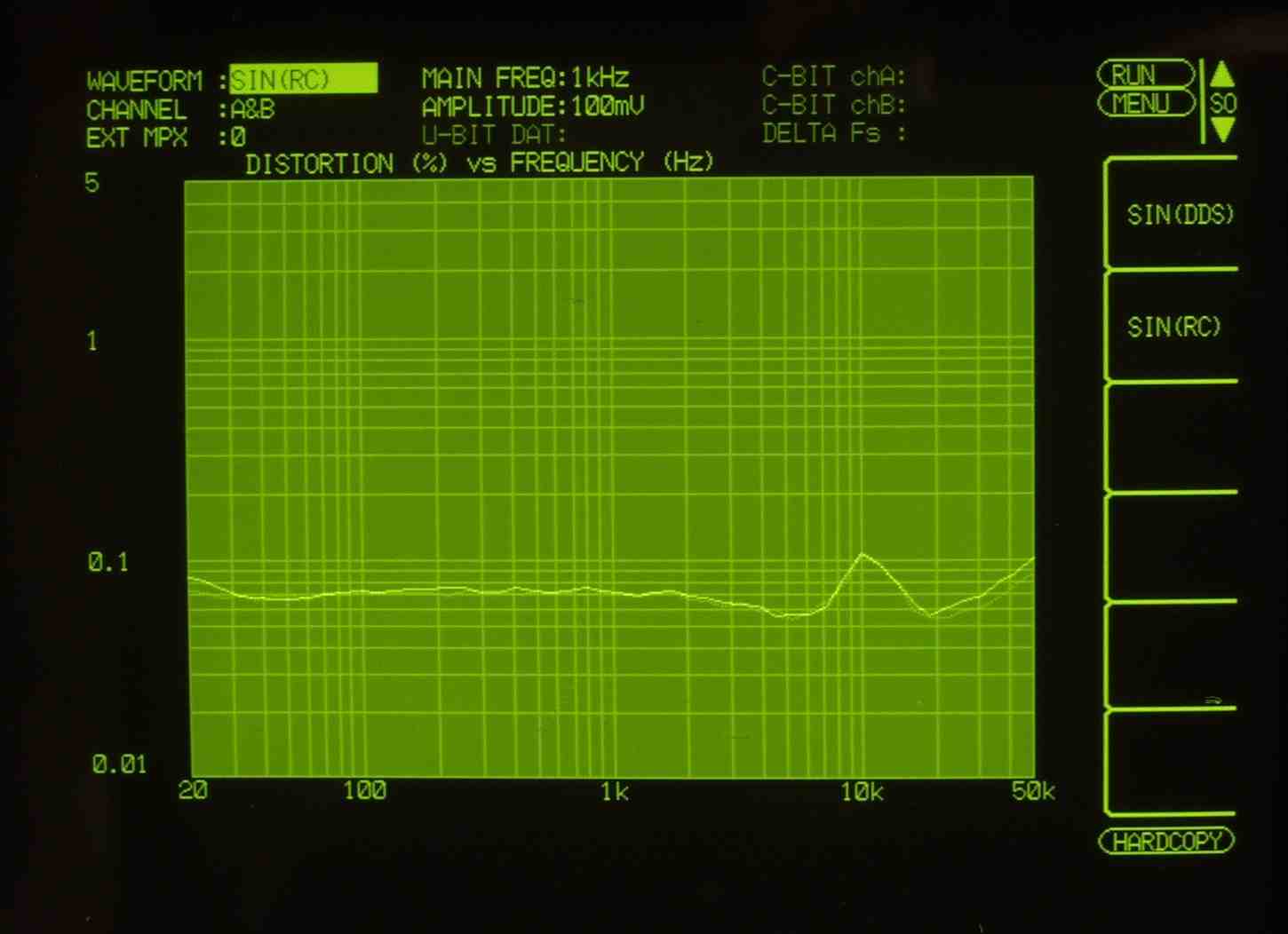Click the DISTORTION vs FREQUENCY graph title

(x=480, y=163)
